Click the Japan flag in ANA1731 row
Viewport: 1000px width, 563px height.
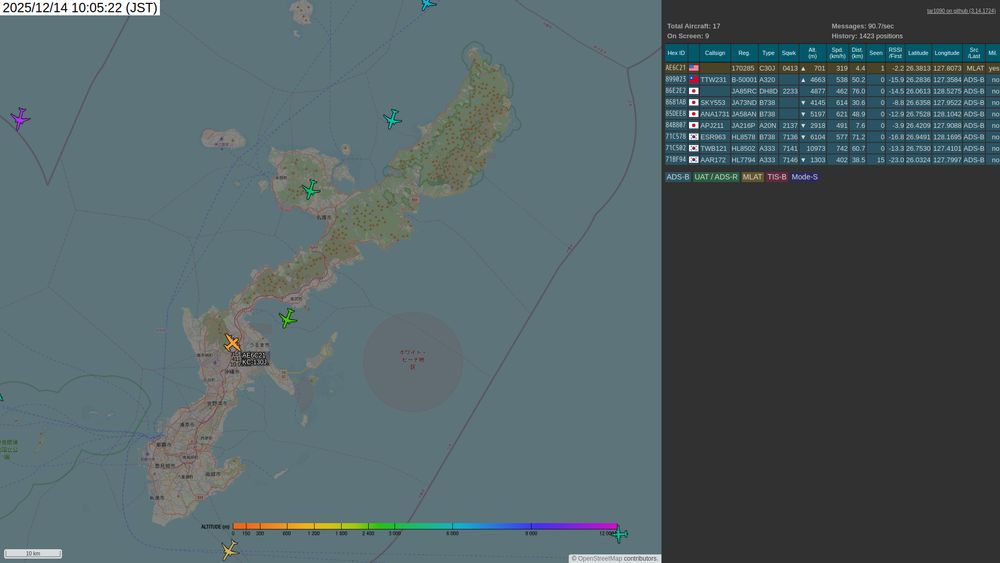pos(693,114)
